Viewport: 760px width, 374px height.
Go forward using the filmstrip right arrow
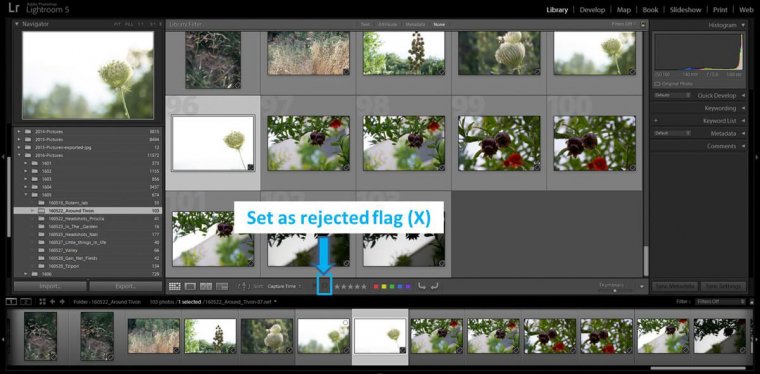click(62, 301)
